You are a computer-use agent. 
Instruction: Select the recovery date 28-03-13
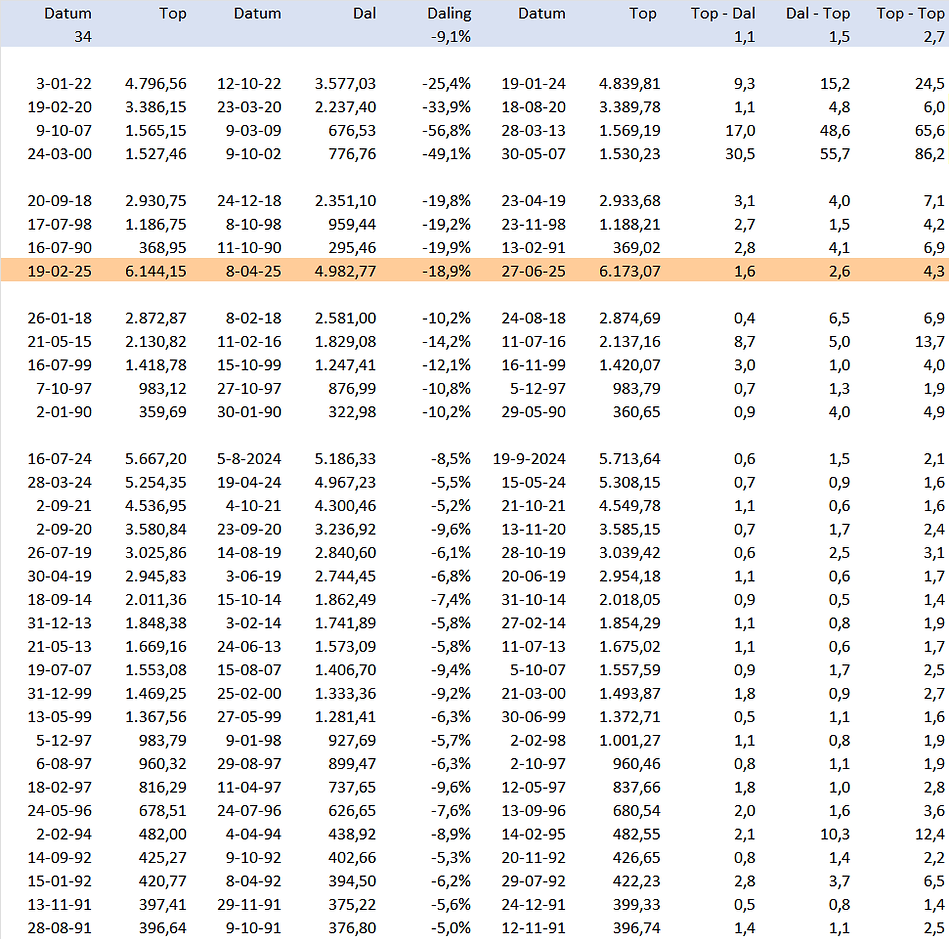pyautogui.click(x=533, y=131)
